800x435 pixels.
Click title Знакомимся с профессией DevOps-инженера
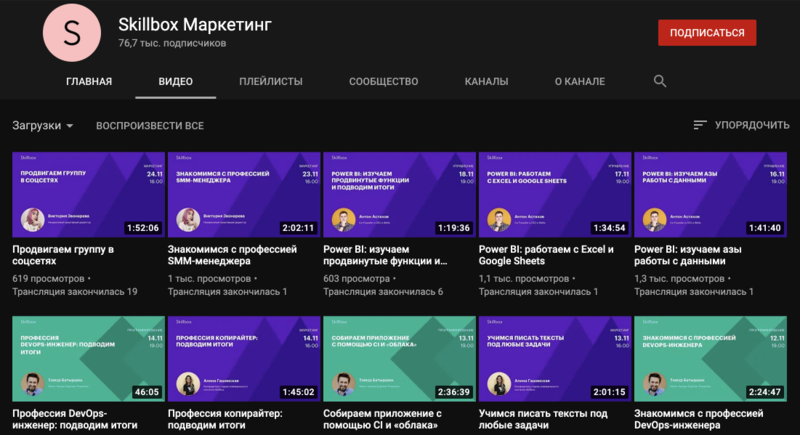click(698, 419)
